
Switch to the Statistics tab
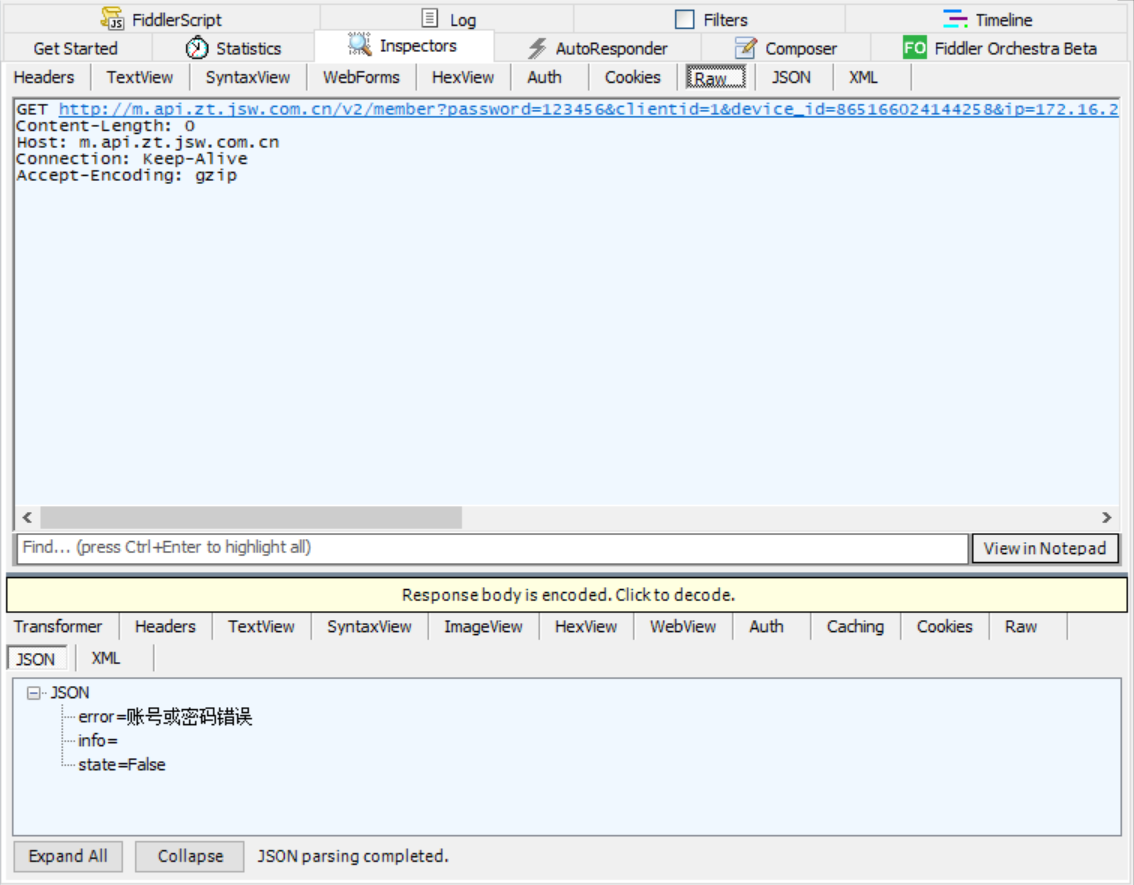(233, 48)
